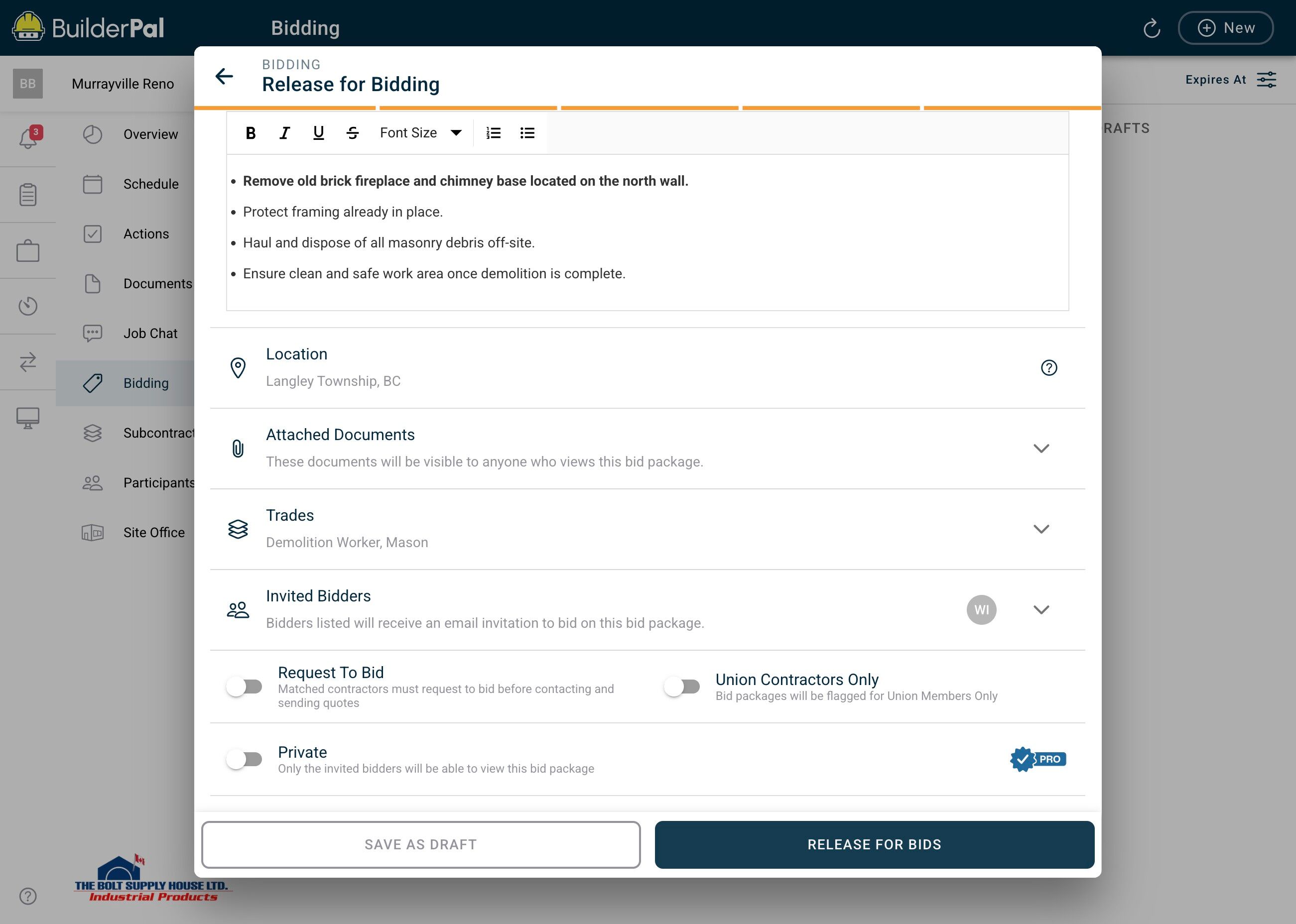Insert a bulleted list
This screenshot has height=924, width=1296.
[x=527, y=133]
